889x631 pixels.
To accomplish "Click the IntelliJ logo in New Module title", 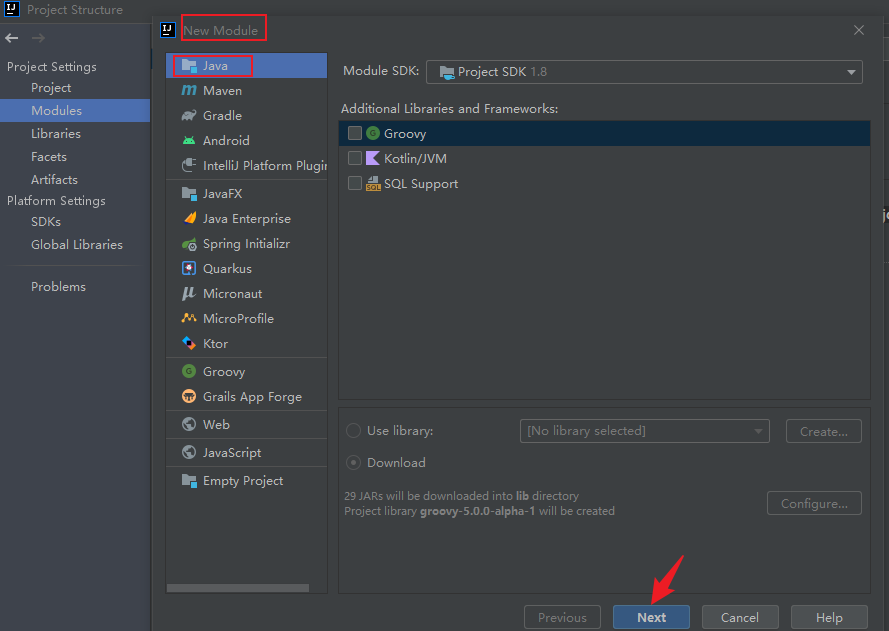I will (x=168, y=30).
